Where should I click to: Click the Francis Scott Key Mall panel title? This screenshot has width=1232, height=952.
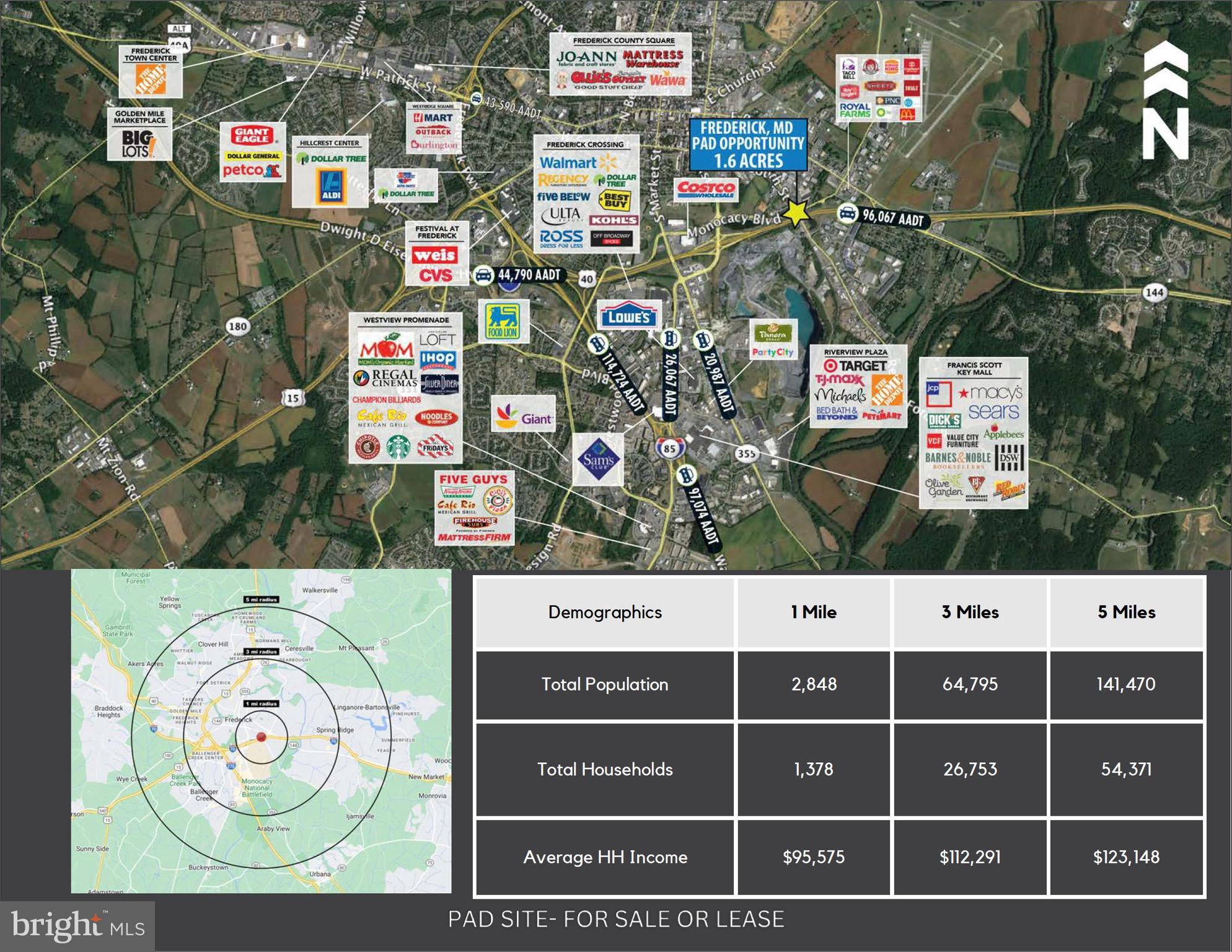(974, 369)
